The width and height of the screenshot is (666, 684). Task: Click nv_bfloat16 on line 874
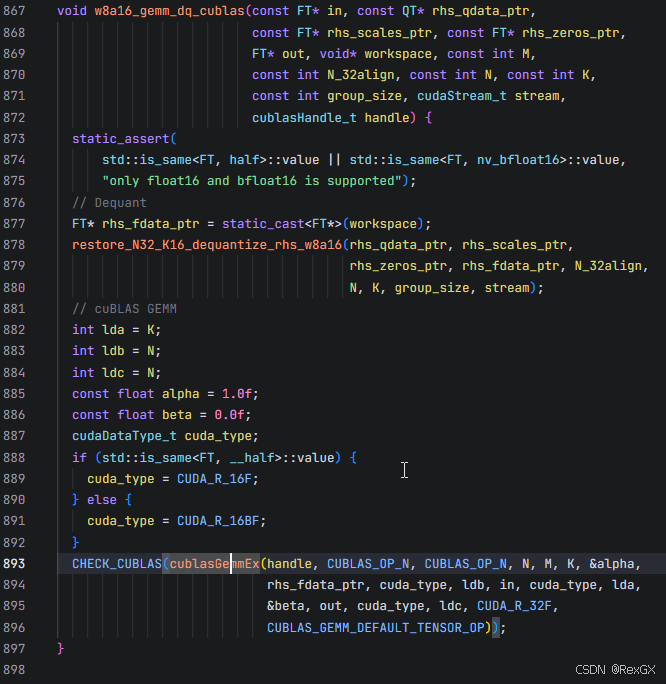click(x=518, y=160)
